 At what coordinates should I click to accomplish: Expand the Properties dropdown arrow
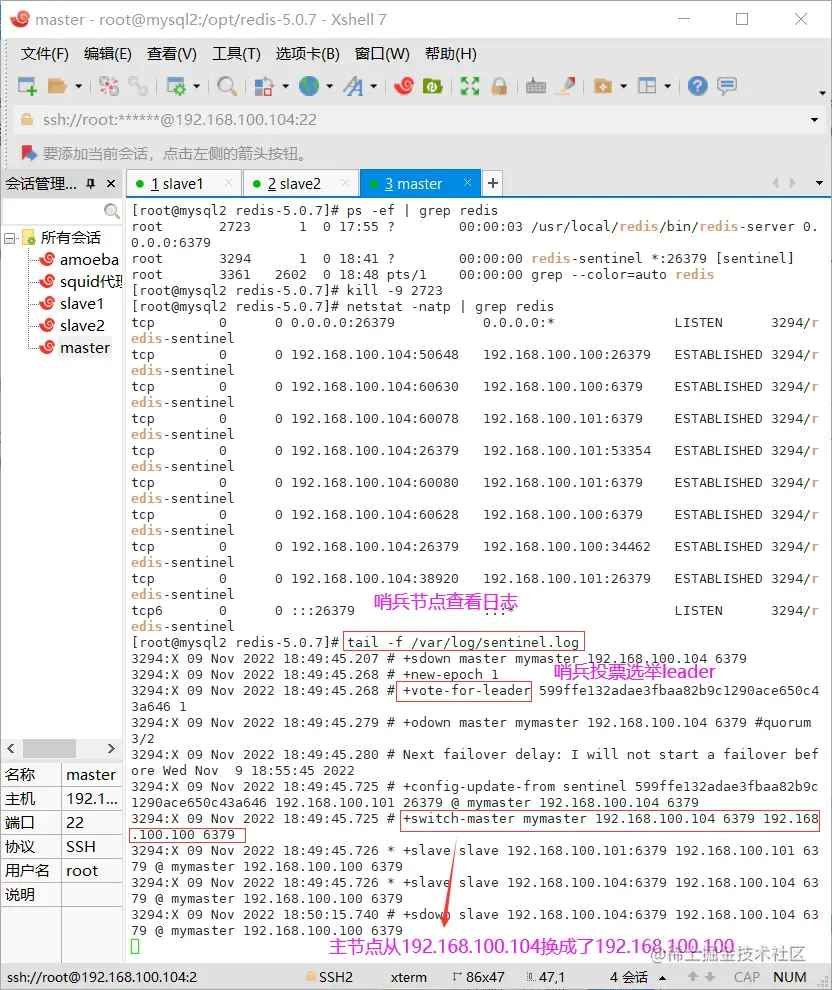[196, 86]
